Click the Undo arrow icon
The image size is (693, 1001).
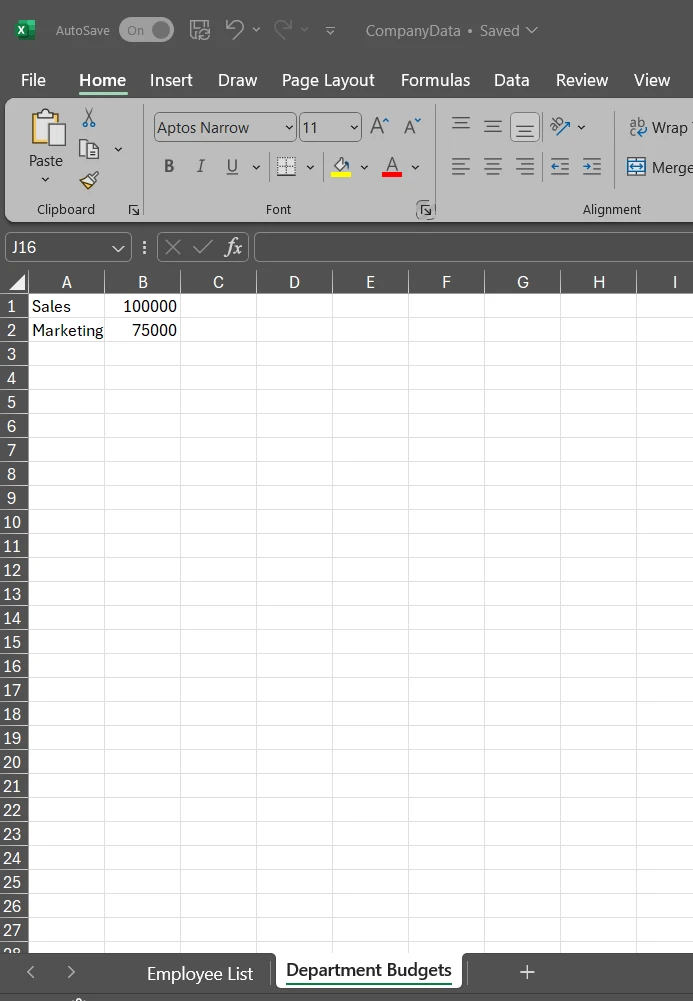coord(235,30)
